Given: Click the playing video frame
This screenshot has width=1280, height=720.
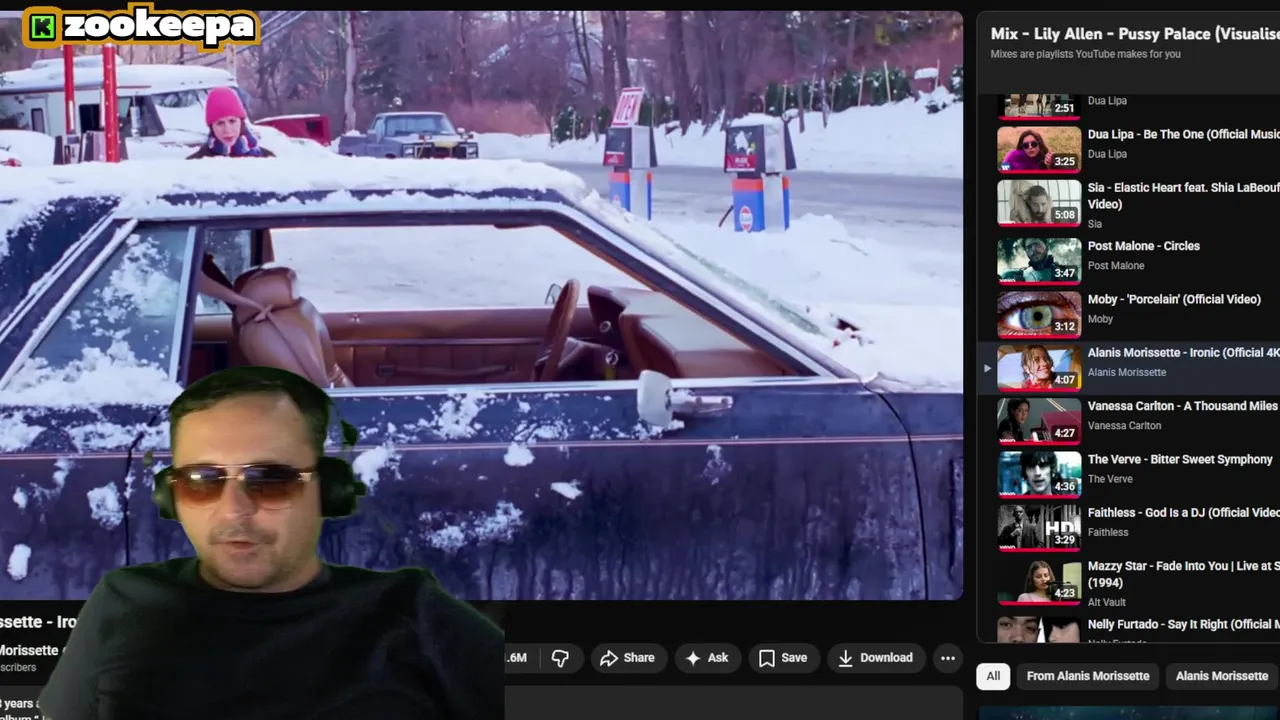Looking at the screenshot, I should [481, 305].
